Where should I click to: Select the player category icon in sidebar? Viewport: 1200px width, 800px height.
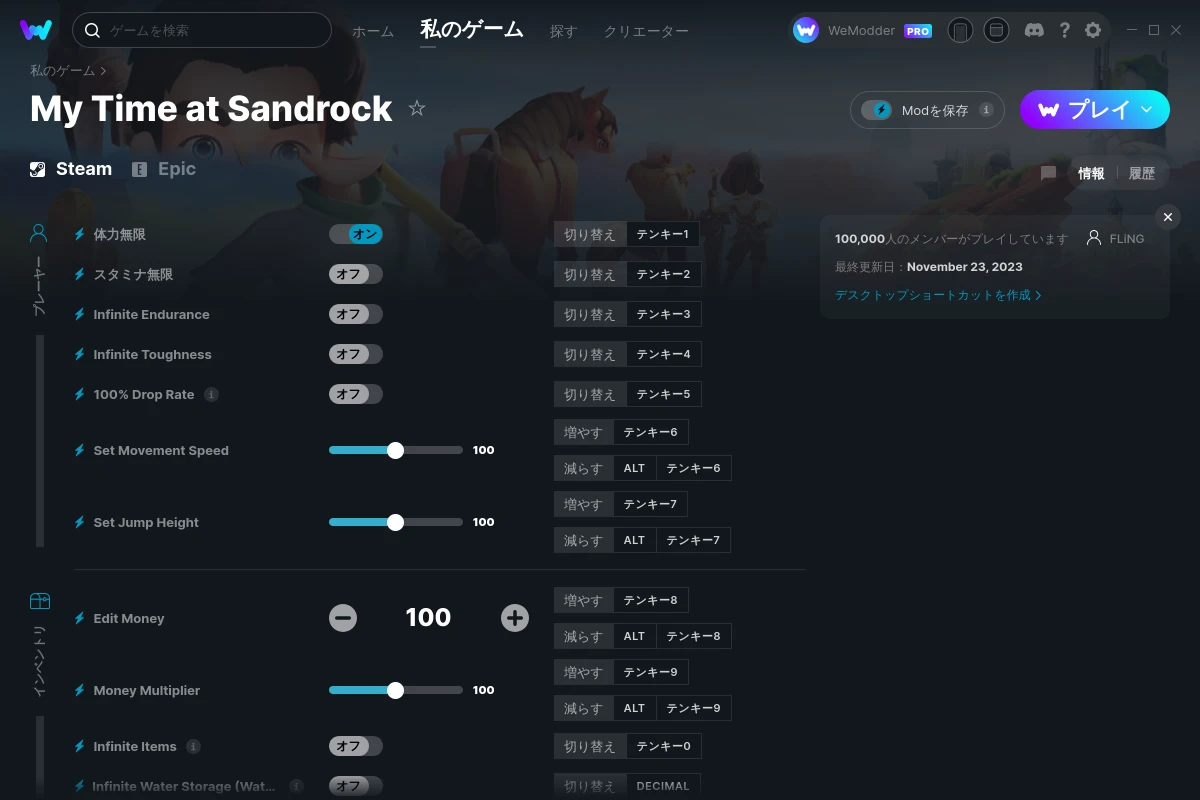[39, 234]
